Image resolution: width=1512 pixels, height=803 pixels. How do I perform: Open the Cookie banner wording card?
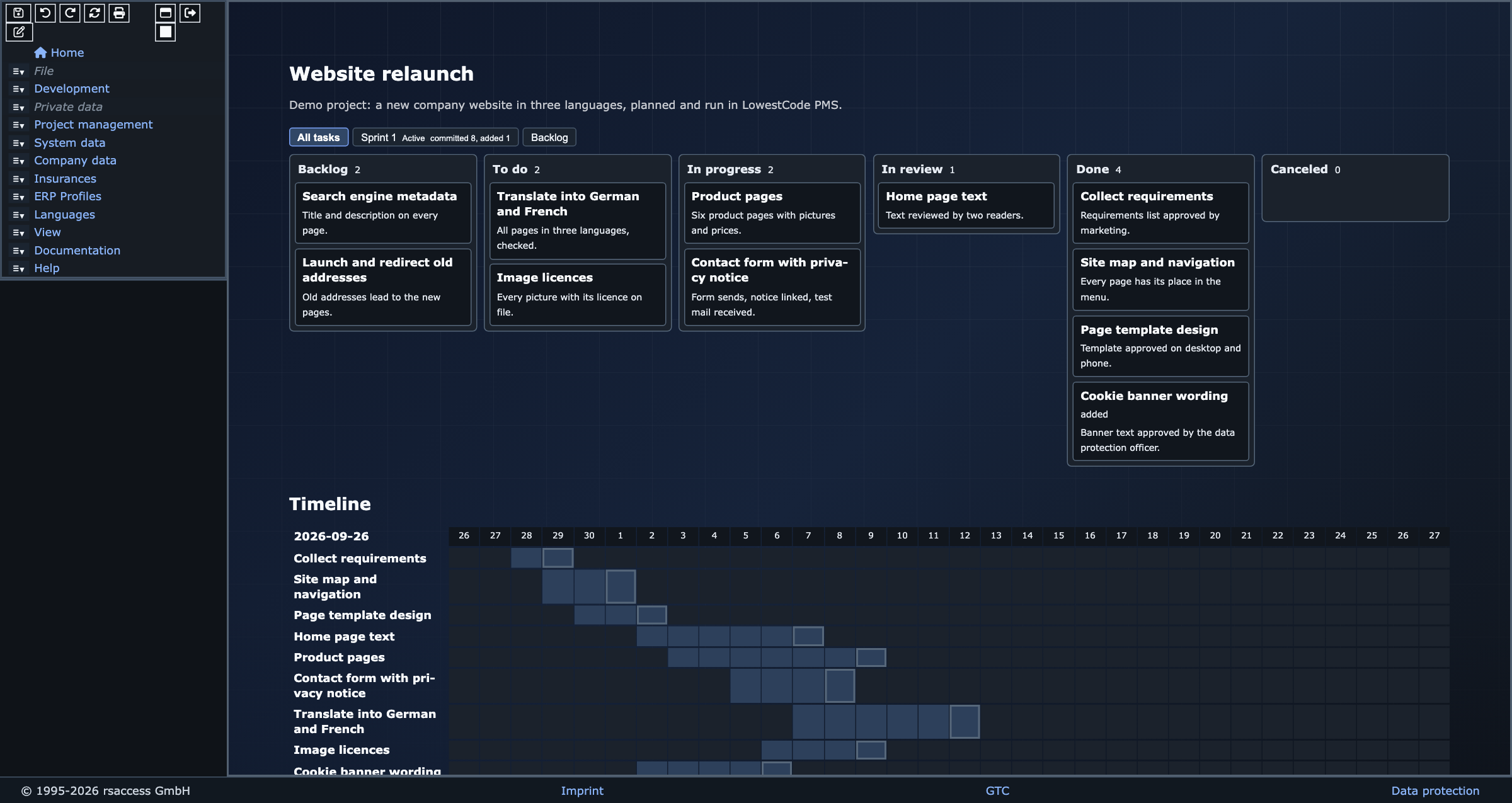point(1160,421)
